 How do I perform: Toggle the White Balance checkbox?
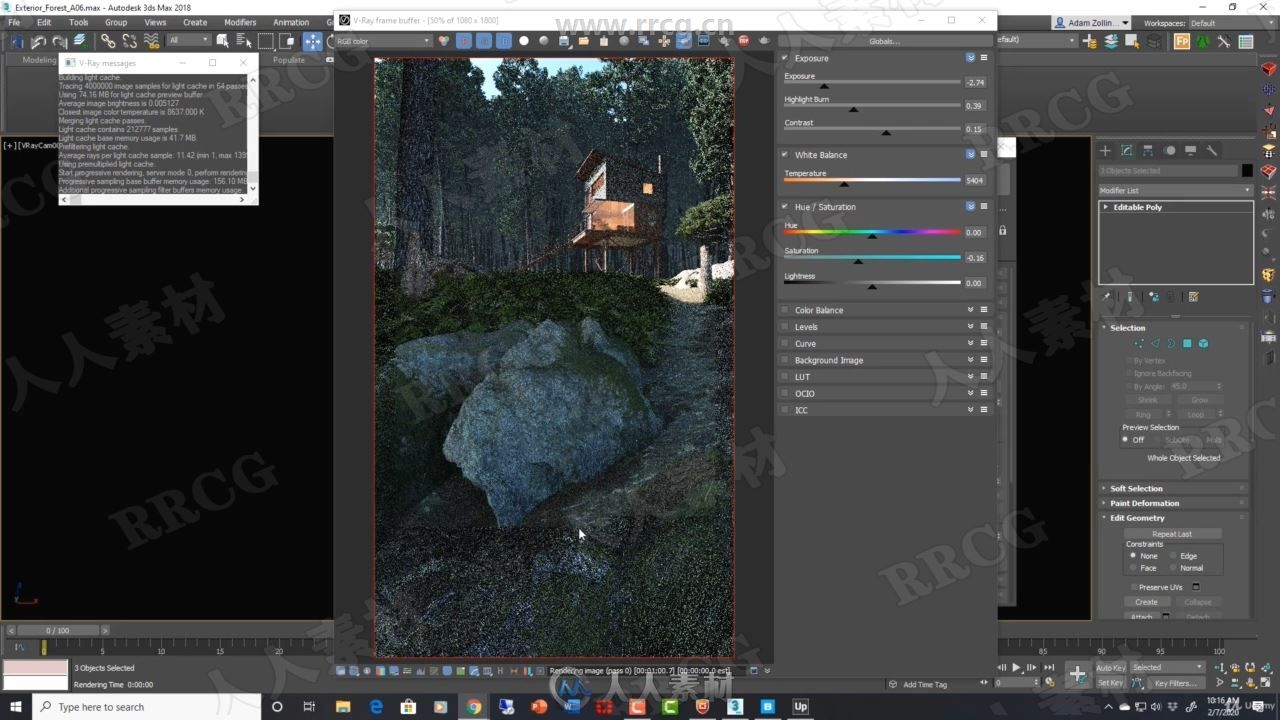pos(785,155)
